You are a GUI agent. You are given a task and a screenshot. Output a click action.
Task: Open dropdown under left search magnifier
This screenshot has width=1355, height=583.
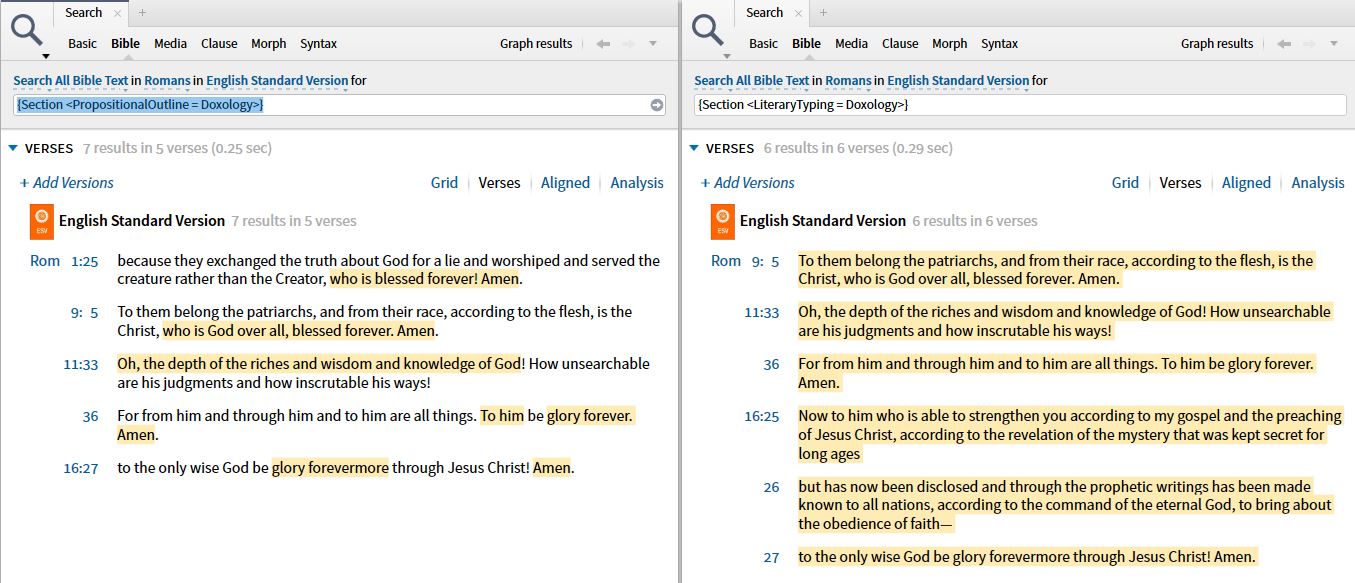pos(45,56)
